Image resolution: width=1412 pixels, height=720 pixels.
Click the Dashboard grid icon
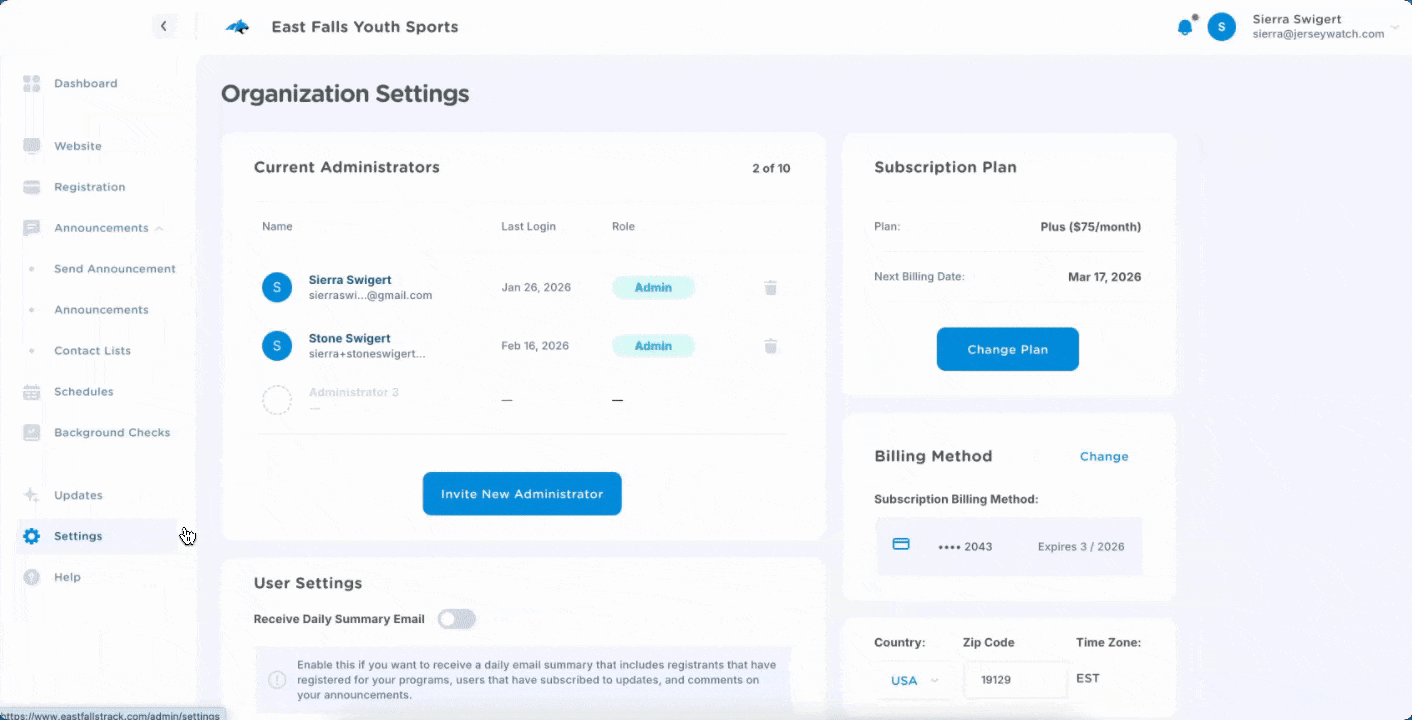point(32,84)
